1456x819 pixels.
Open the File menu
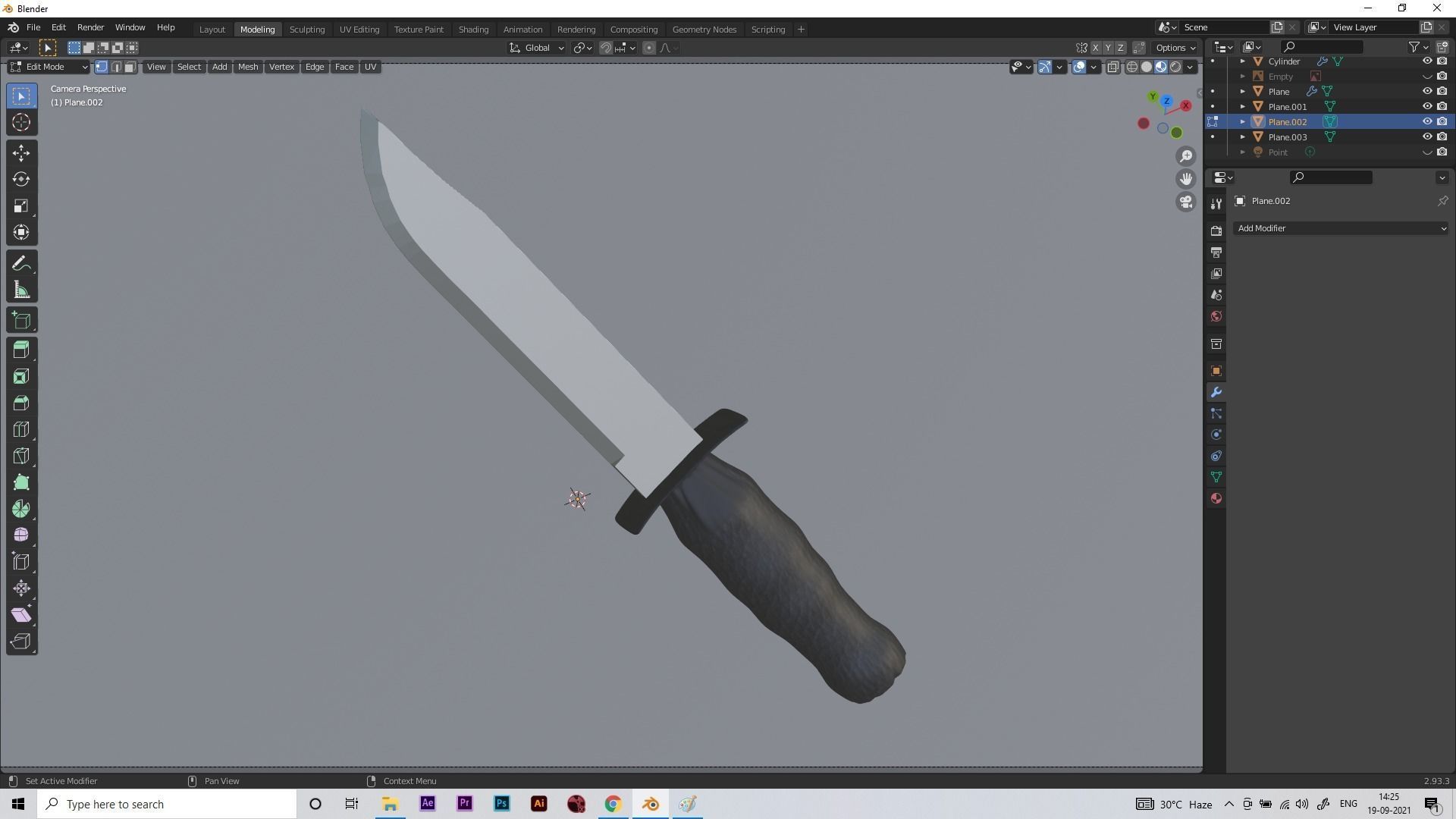pos(33,27)
